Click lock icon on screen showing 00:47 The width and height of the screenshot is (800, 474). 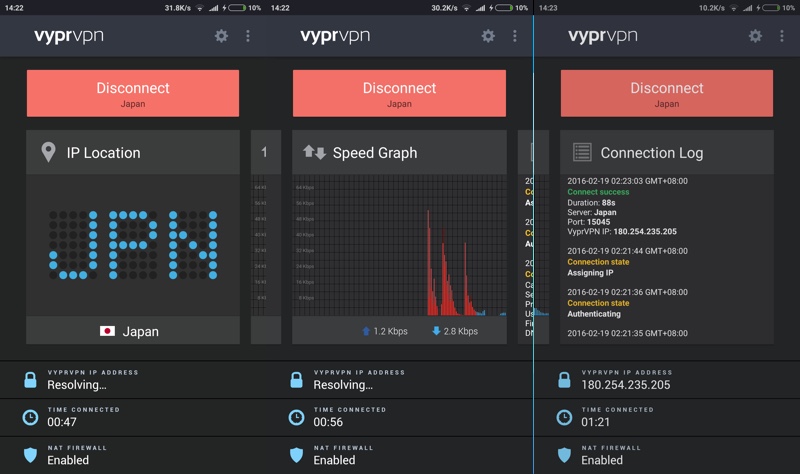31,380
